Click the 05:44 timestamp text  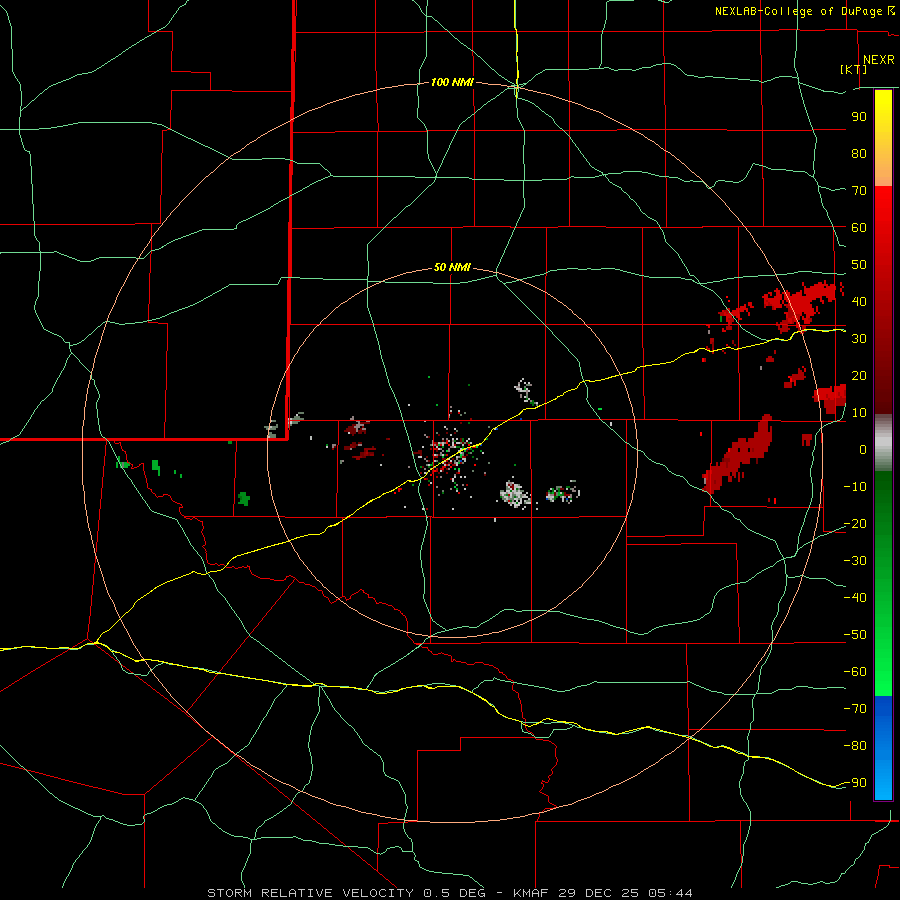pyautogui.click(x=668, y=893)
